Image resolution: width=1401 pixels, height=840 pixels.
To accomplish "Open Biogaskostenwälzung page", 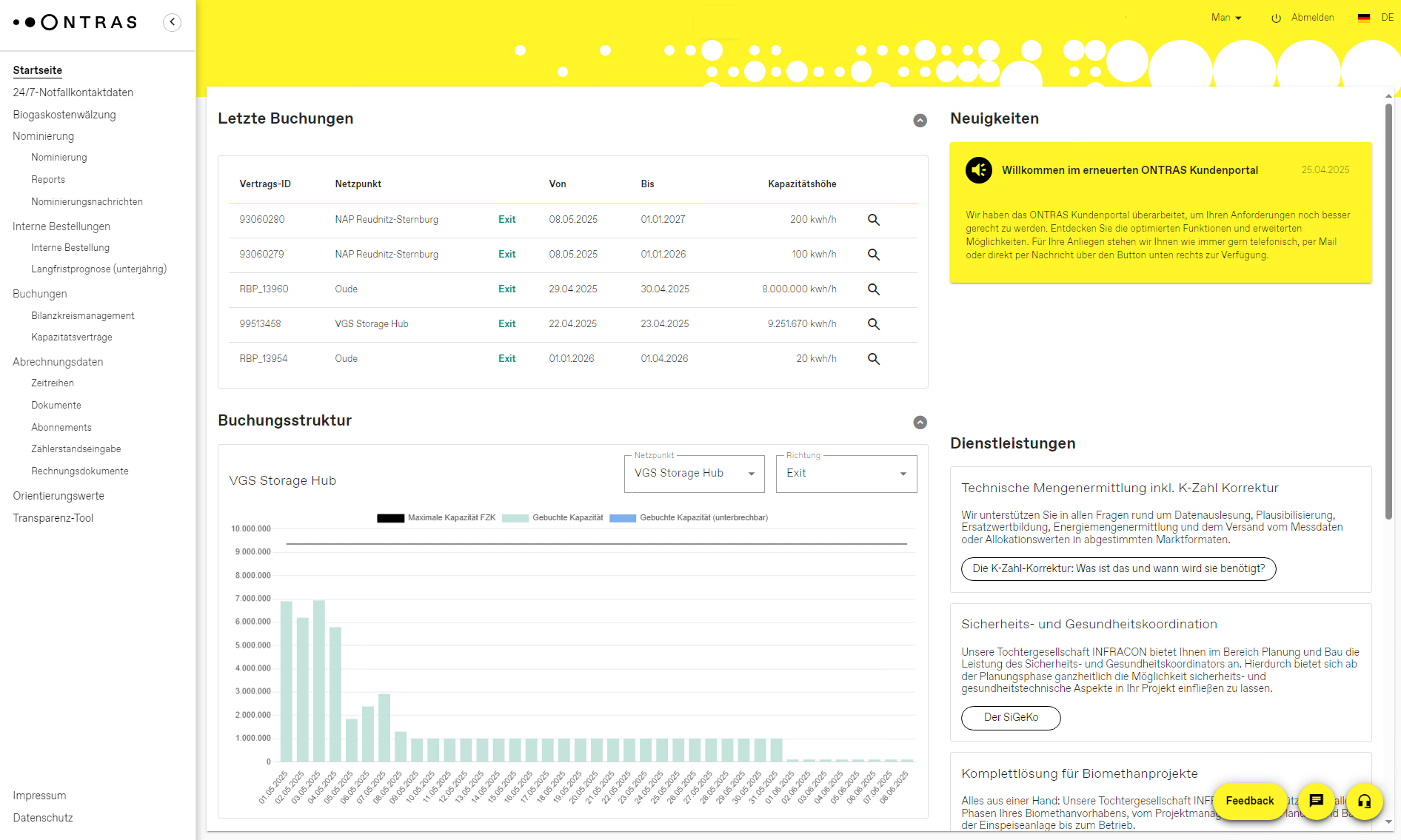I will [x=64, y=115].
